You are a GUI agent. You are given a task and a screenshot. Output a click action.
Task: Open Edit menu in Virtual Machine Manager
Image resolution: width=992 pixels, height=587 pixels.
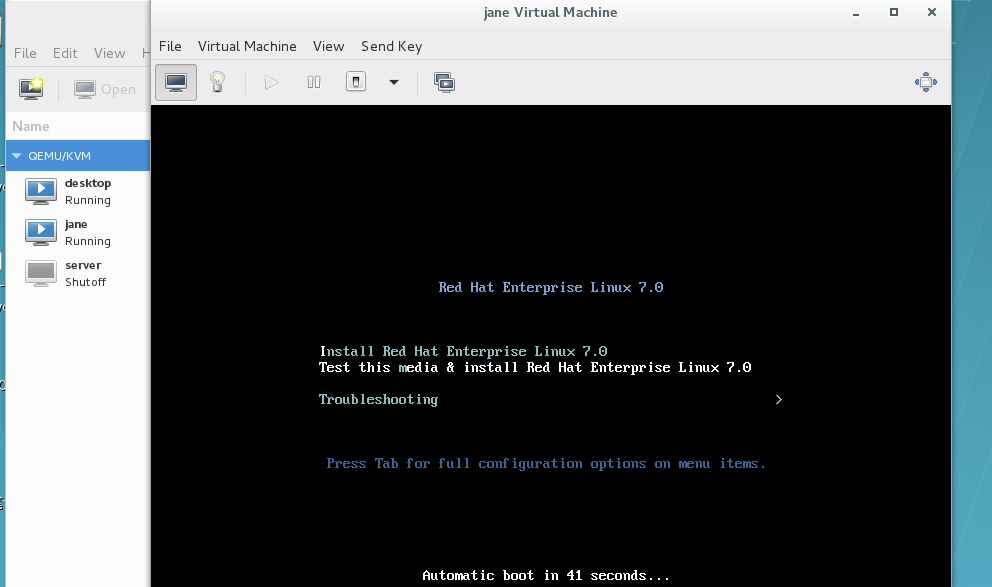click(x=65, y=53)
